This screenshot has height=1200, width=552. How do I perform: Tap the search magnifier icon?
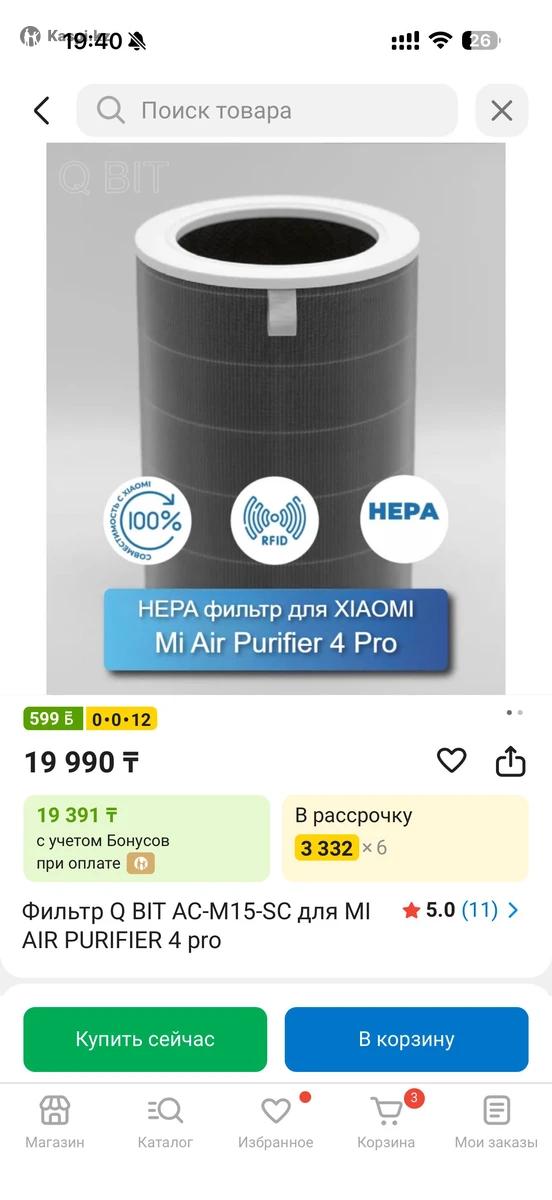pos(111,110)
